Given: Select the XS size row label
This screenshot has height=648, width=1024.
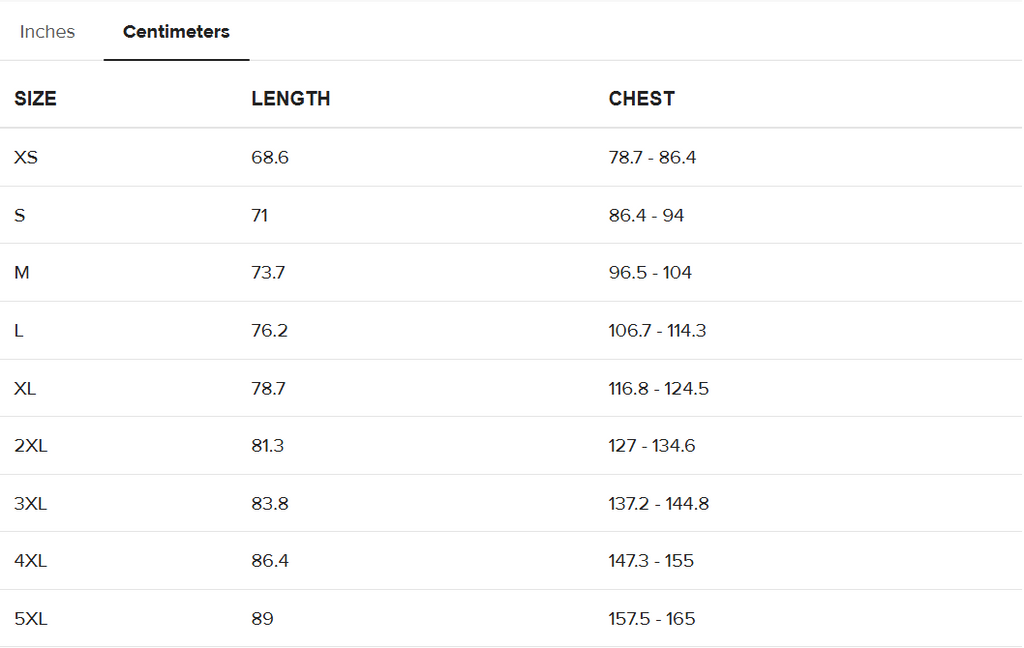Looking at the screenshot, I should coord(26,157).
